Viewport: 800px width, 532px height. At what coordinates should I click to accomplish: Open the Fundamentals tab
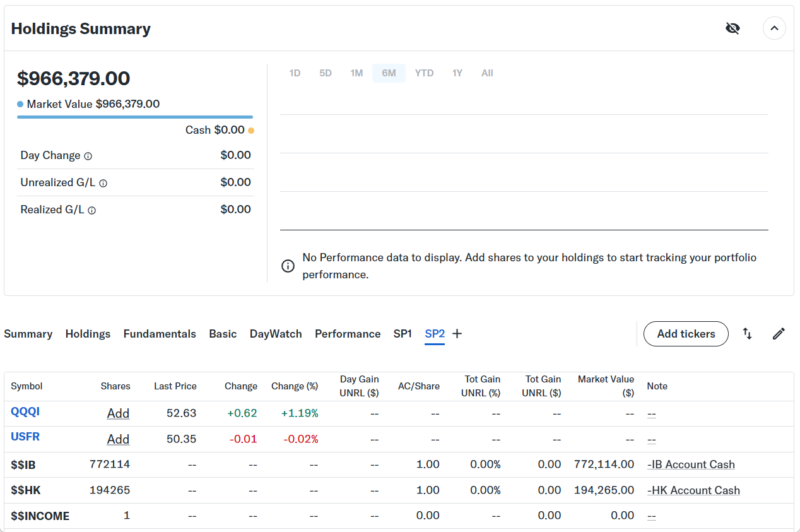pos(159,334)
